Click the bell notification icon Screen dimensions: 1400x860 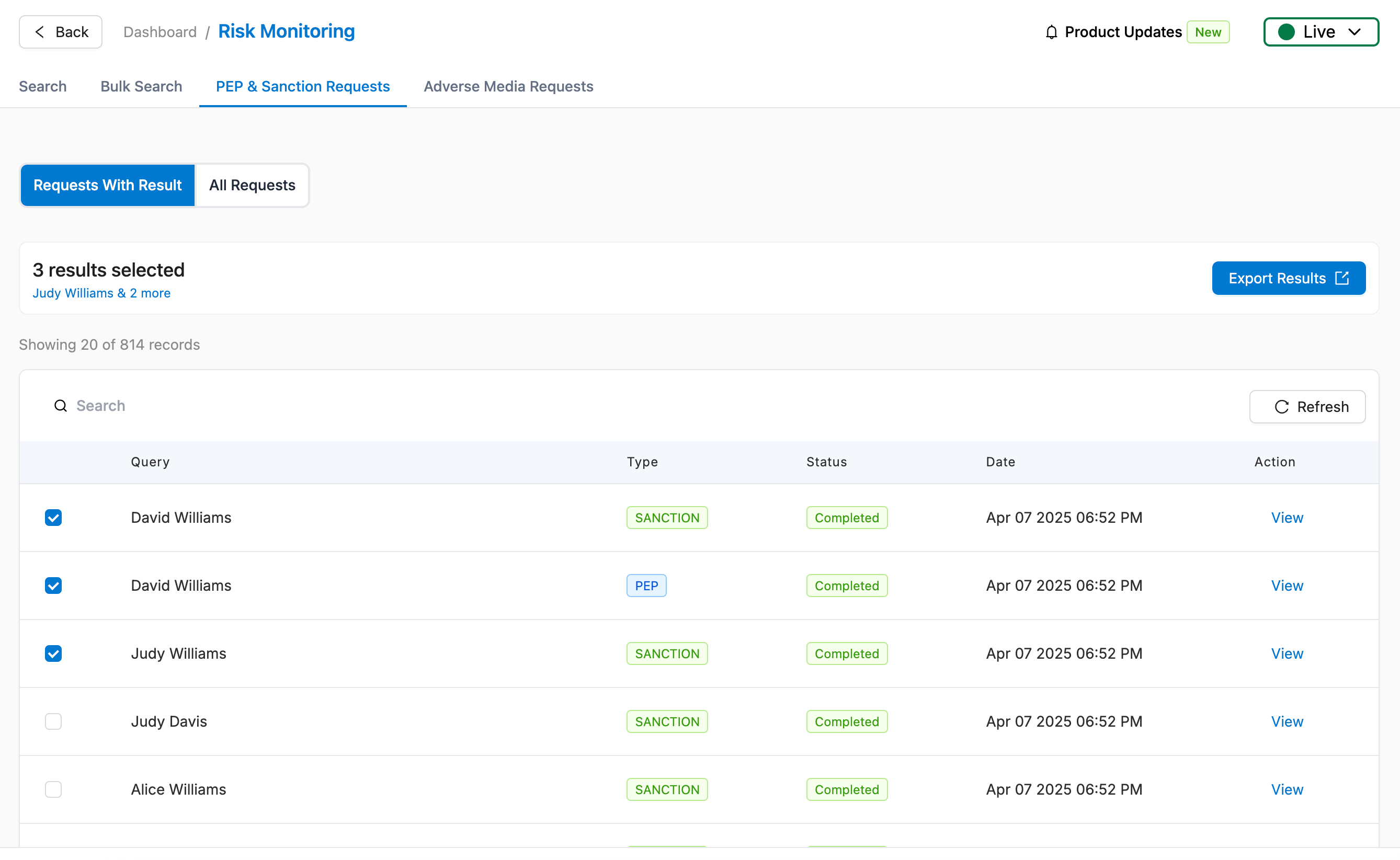1051,32
